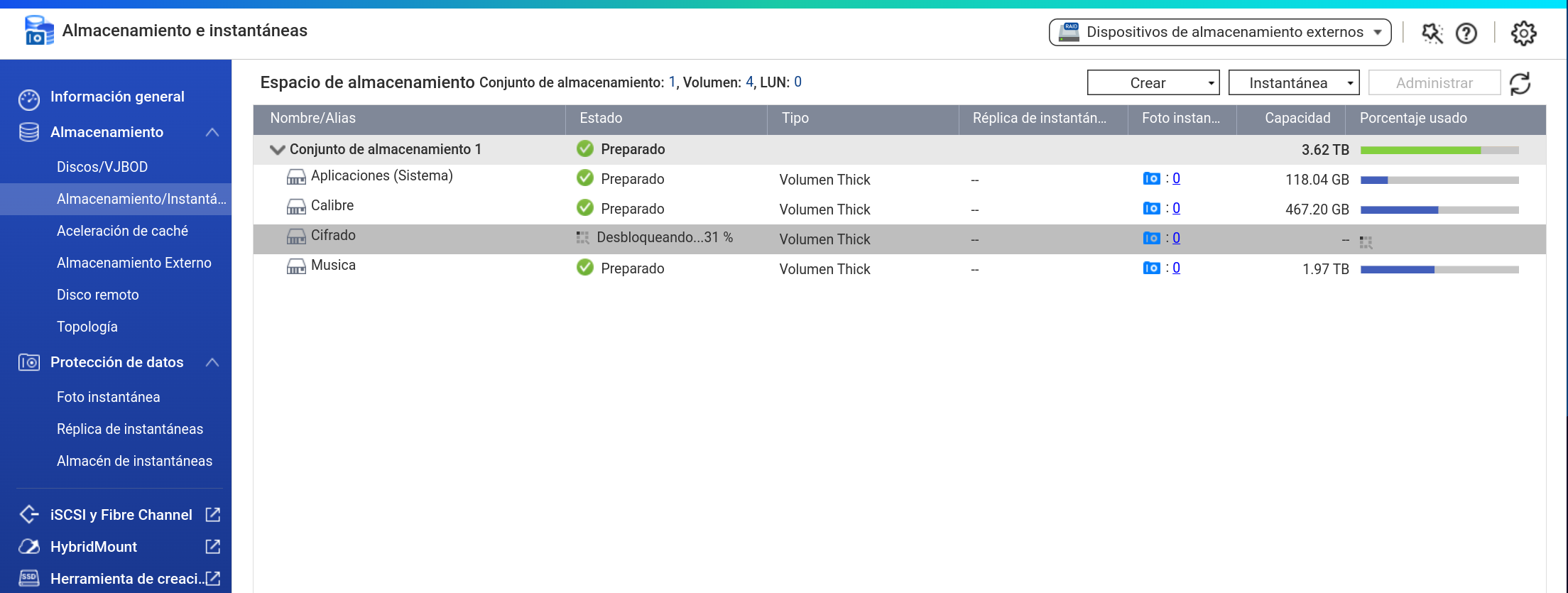Collapse the Protección de datos section
The width and height of the screenshot is (1568, 593).
(x=212, y=362)
